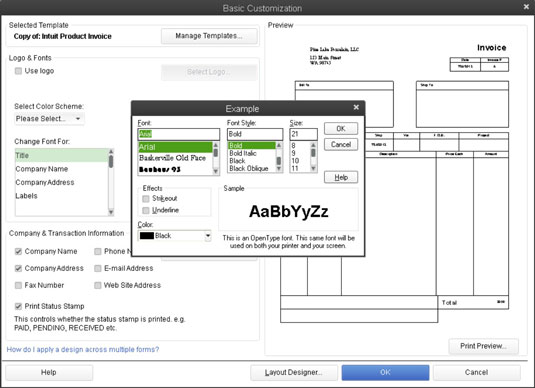This screenshot has width=535, height=388.
Task: Click Help in Basic Customization window
Action: click(49, 373)
